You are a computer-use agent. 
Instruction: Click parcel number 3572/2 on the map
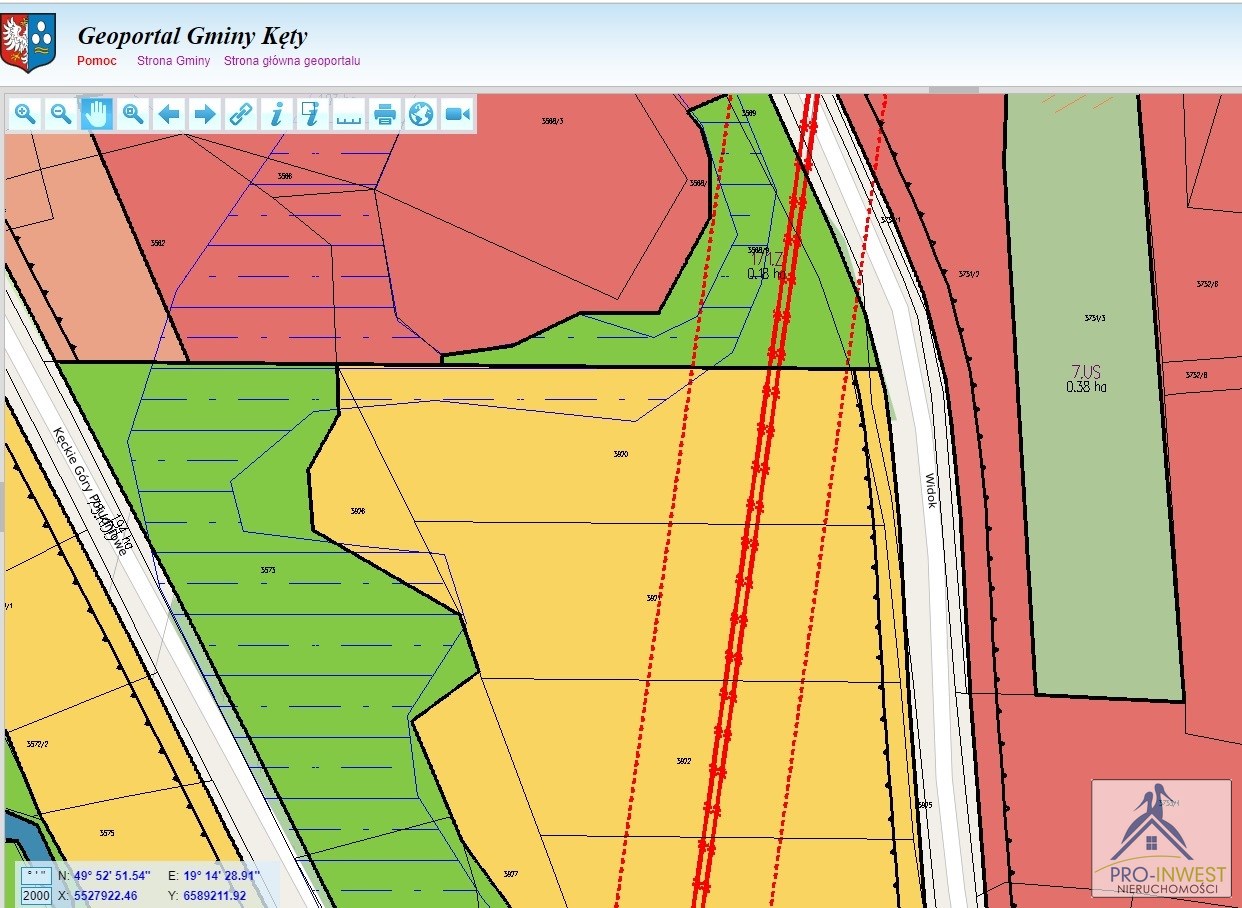pyautogui.click(x=37, y=744)
